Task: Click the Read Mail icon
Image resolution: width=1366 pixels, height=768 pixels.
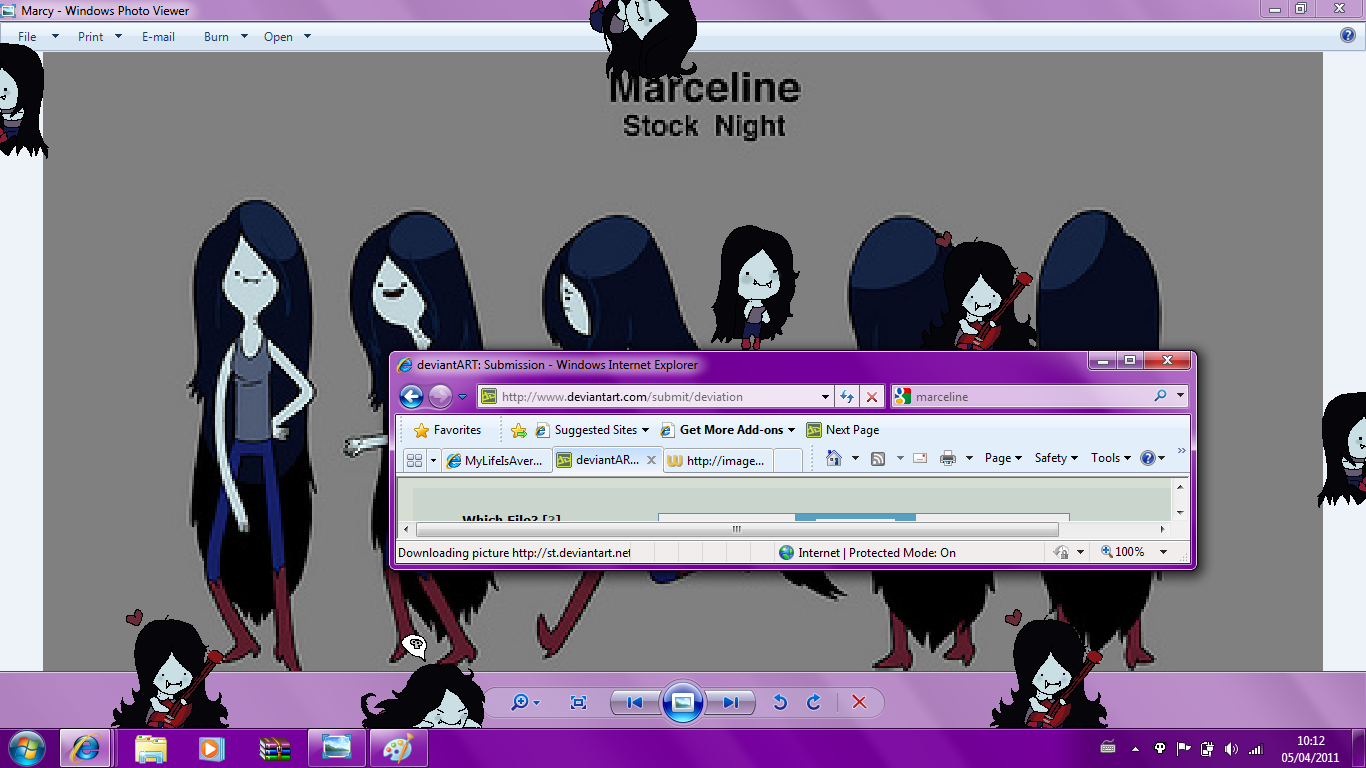Action: (x=920, y=458)
